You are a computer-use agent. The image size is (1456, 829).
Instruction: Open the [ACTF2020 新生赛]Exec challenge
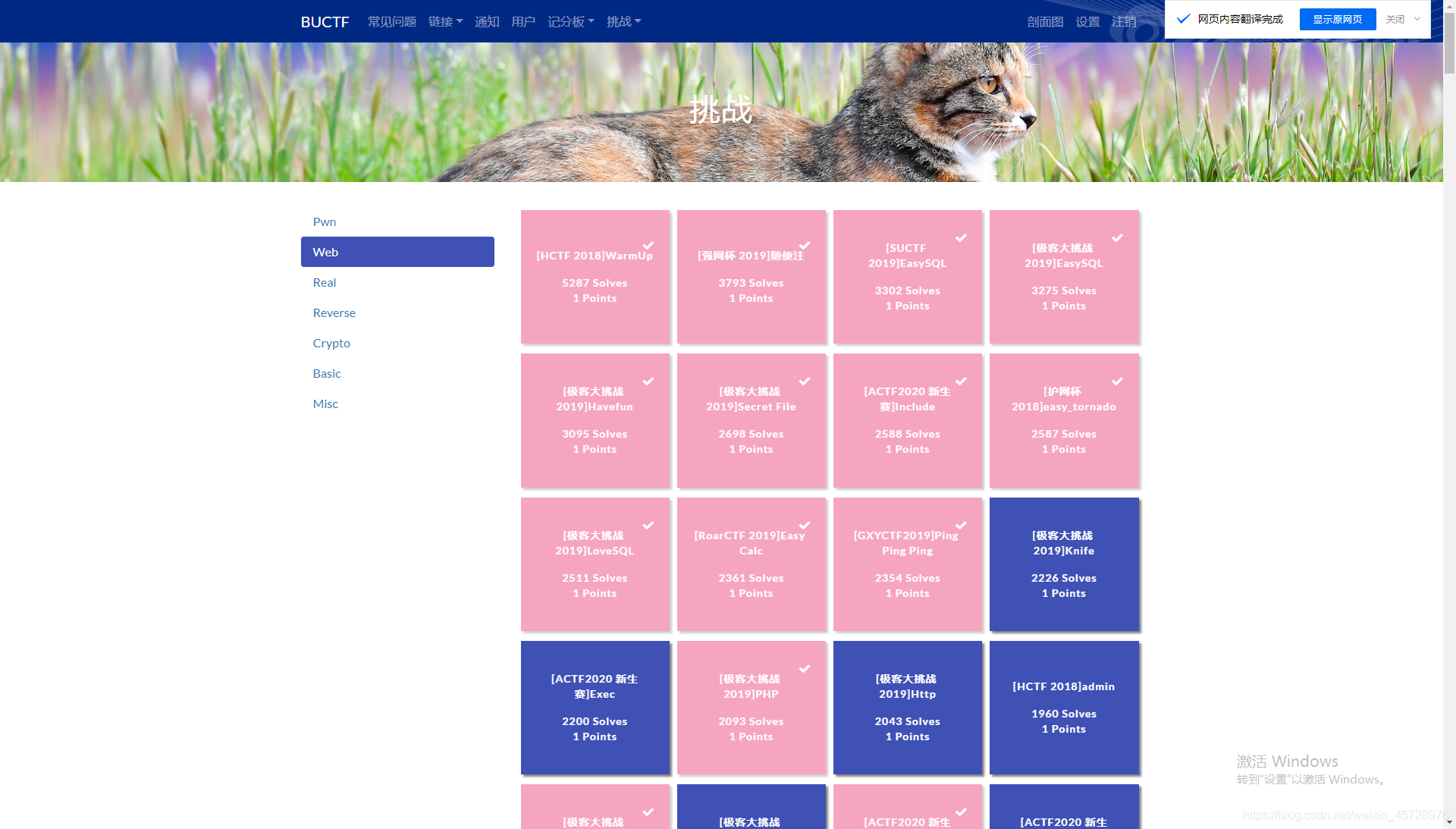coord(595,708)
